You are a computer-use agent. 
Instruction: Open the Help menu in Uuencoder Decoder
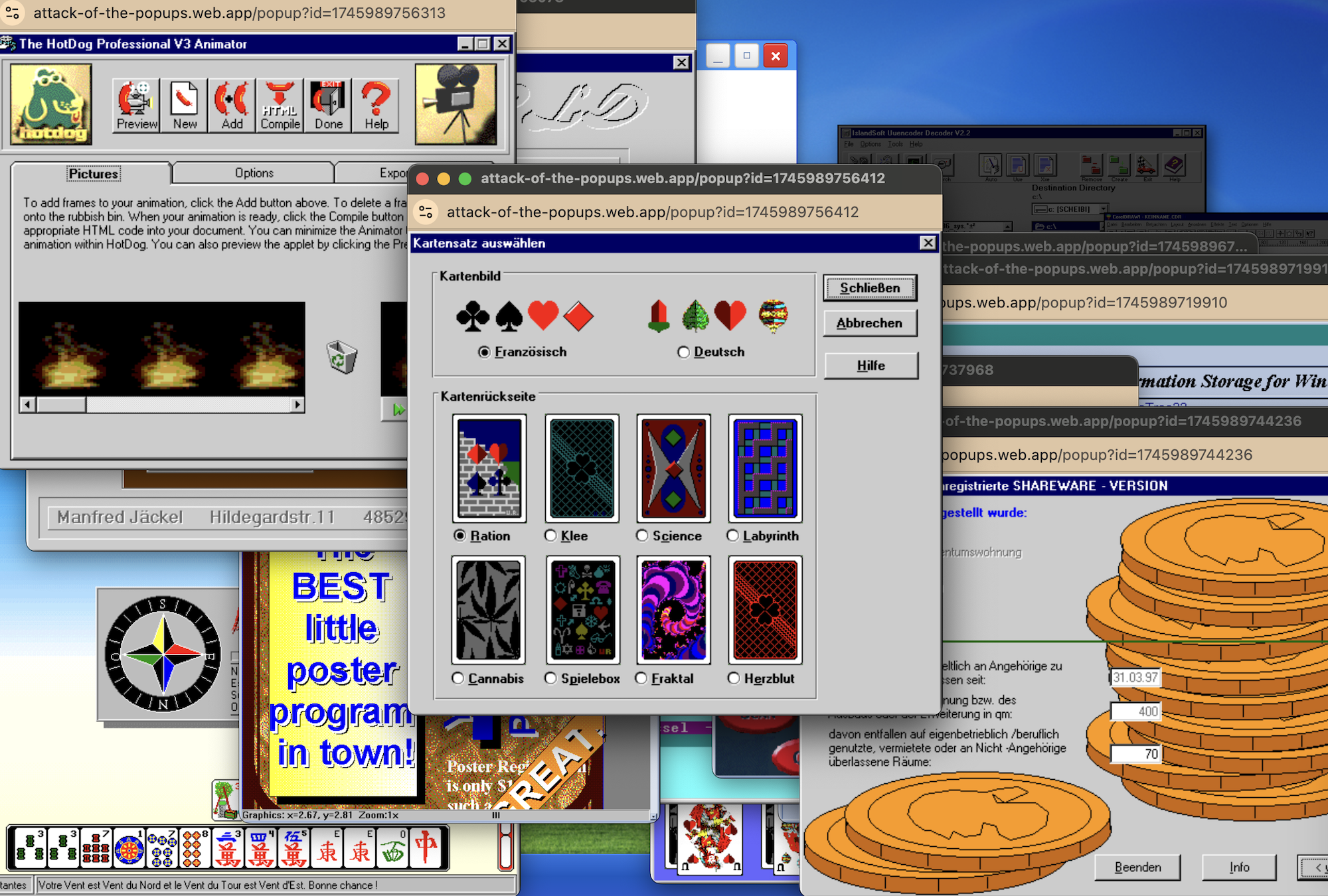tap(916, 144)
